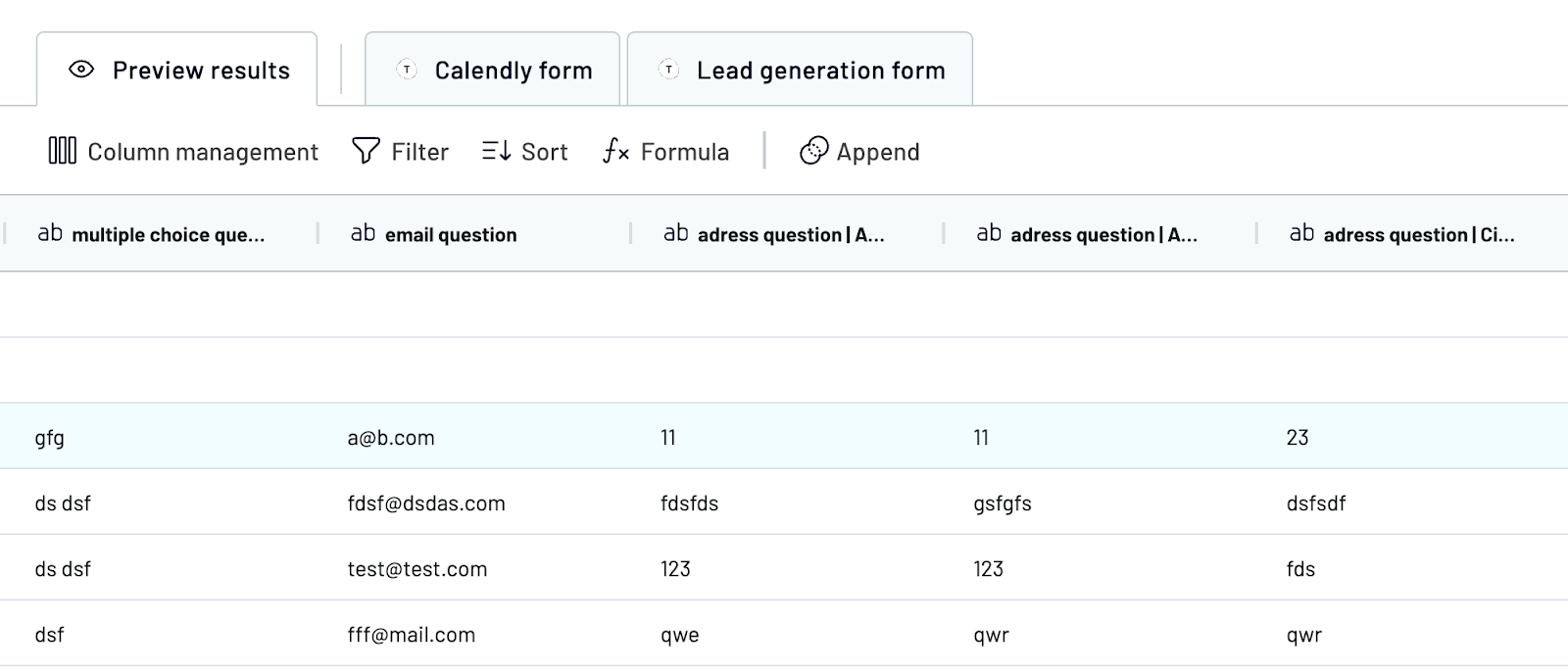
Task: Click the ab type icon of email question
Action: [363, 233]
